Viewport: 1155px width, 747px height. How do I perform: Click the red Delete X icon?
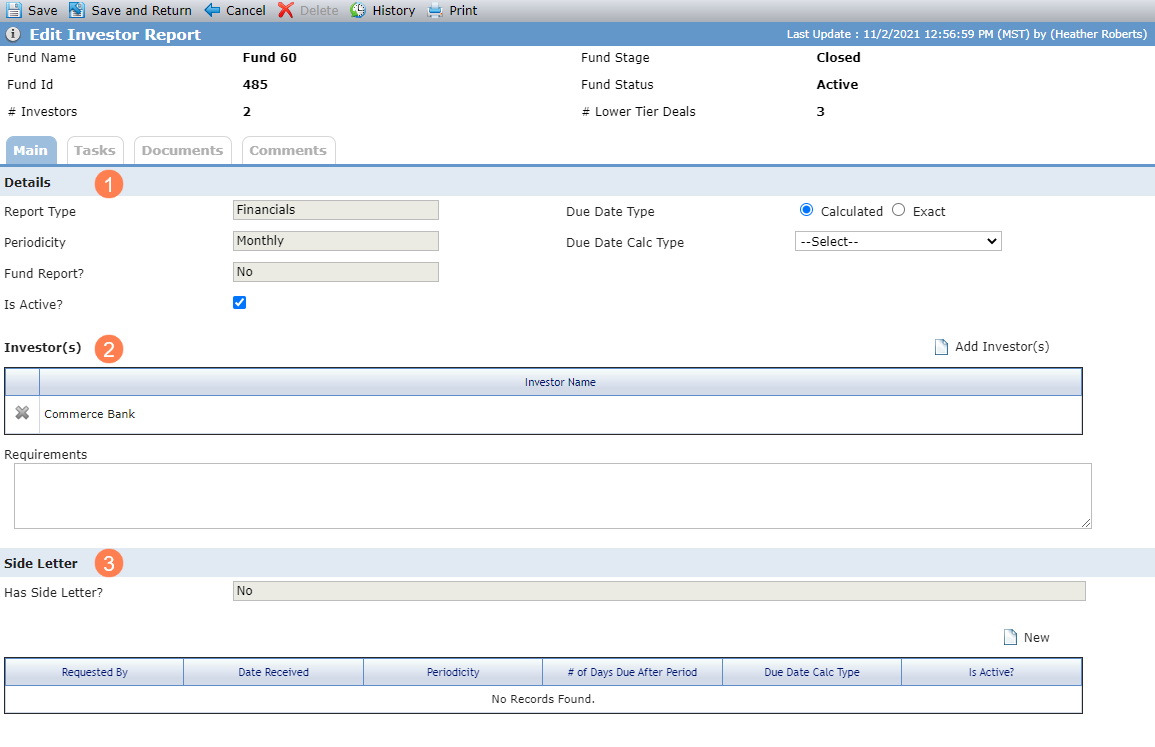[x=286, y=10]
